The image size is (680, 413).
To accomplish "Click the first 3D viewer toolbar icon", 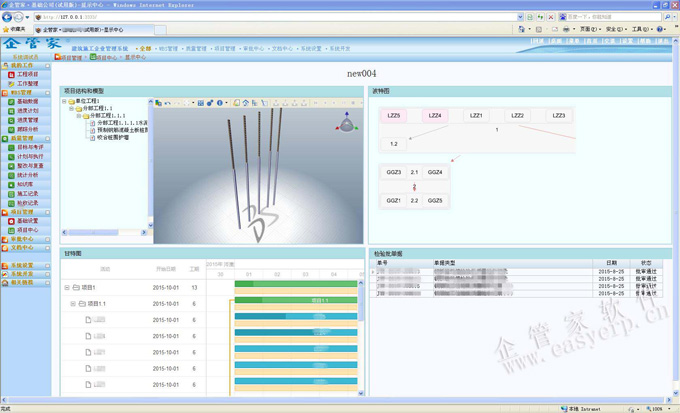I will click(x=158, y=103).
